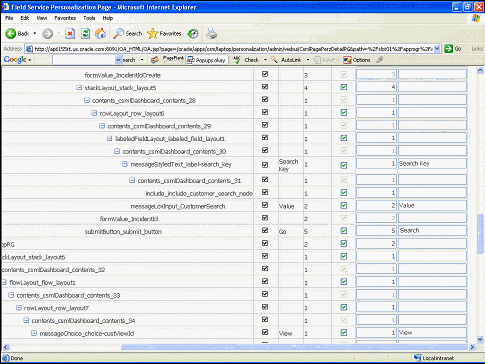This screenshot has height=364, width=485.
Task: Click the Links toolbar label
Action: pos(477,49)
